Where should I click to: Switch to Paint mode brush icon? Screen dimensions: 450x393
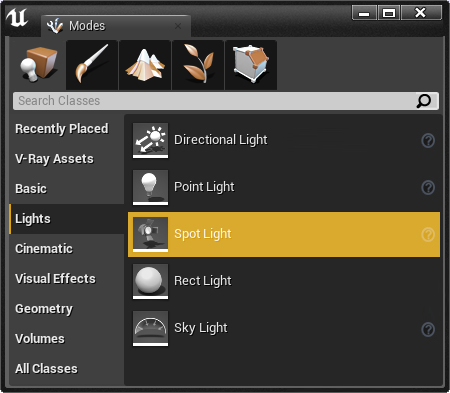coord(92,65)
